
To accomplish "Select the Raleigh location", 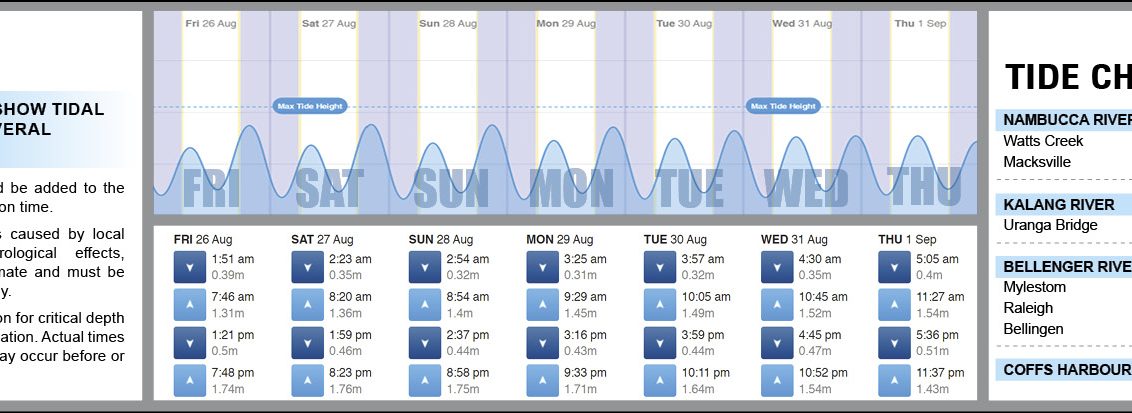I will tap(1028, 308).
